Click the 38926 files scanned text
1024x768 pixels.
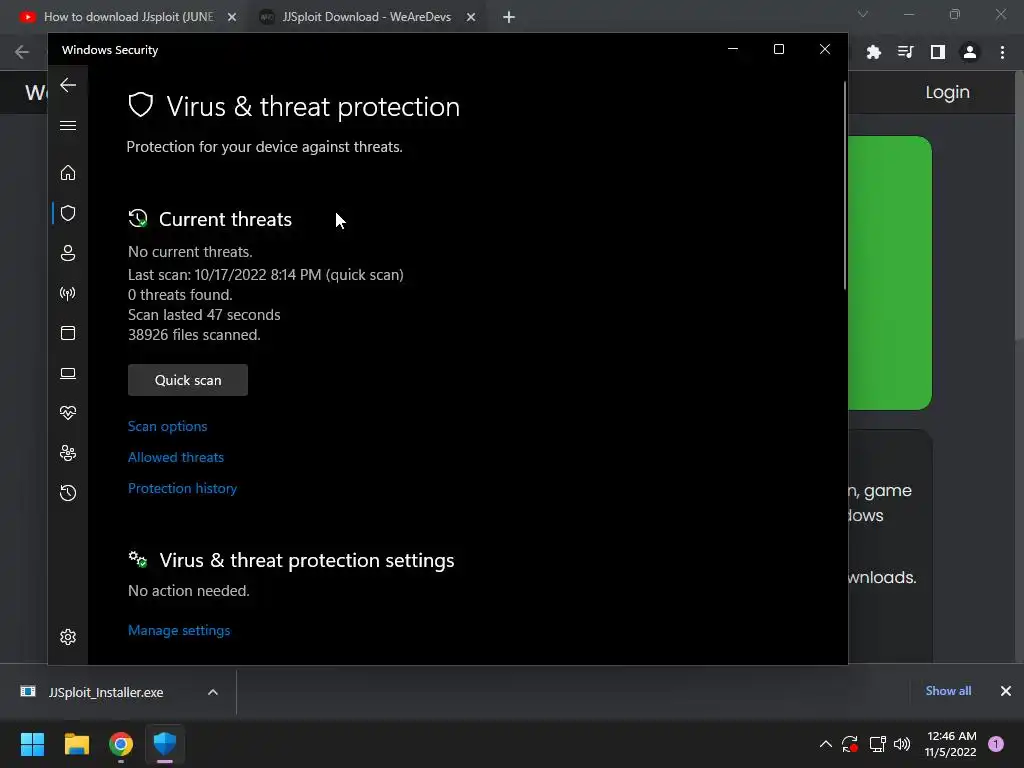(194, 335)
